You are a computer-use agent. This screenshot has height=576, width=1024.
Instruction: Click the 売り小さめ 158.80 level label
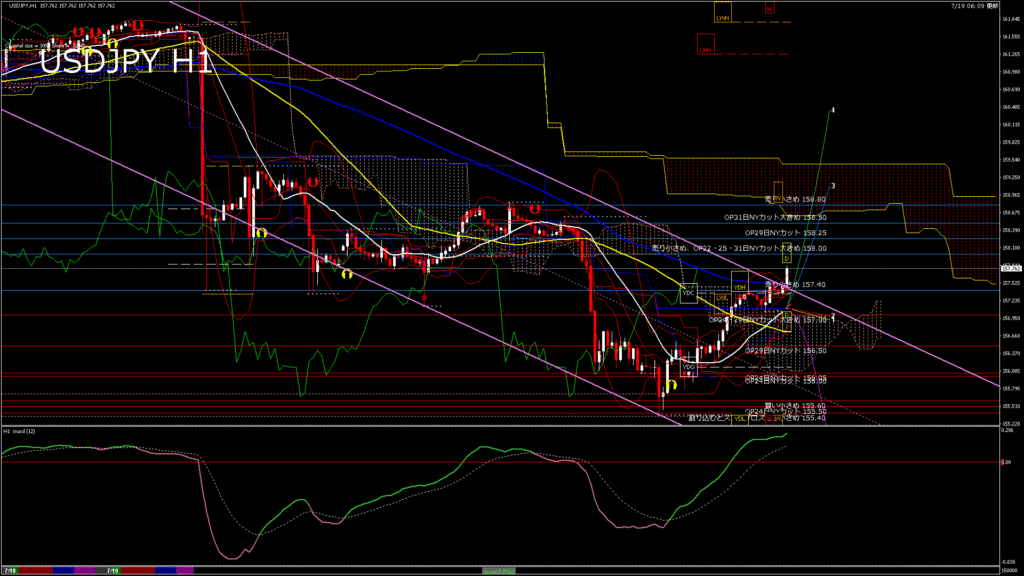click(x=795, y=199)
